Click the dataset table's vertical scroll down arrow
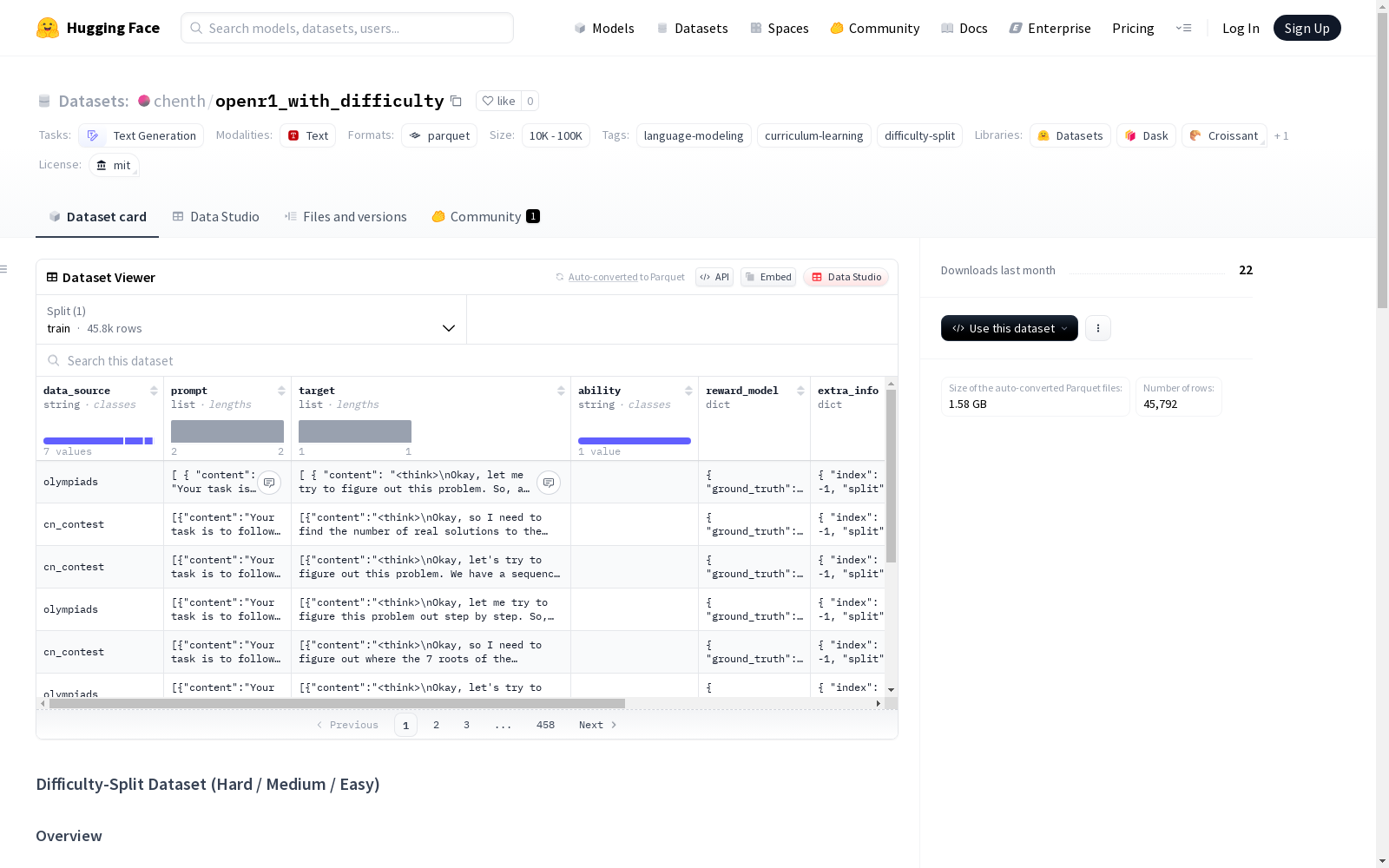 [891, 690]
